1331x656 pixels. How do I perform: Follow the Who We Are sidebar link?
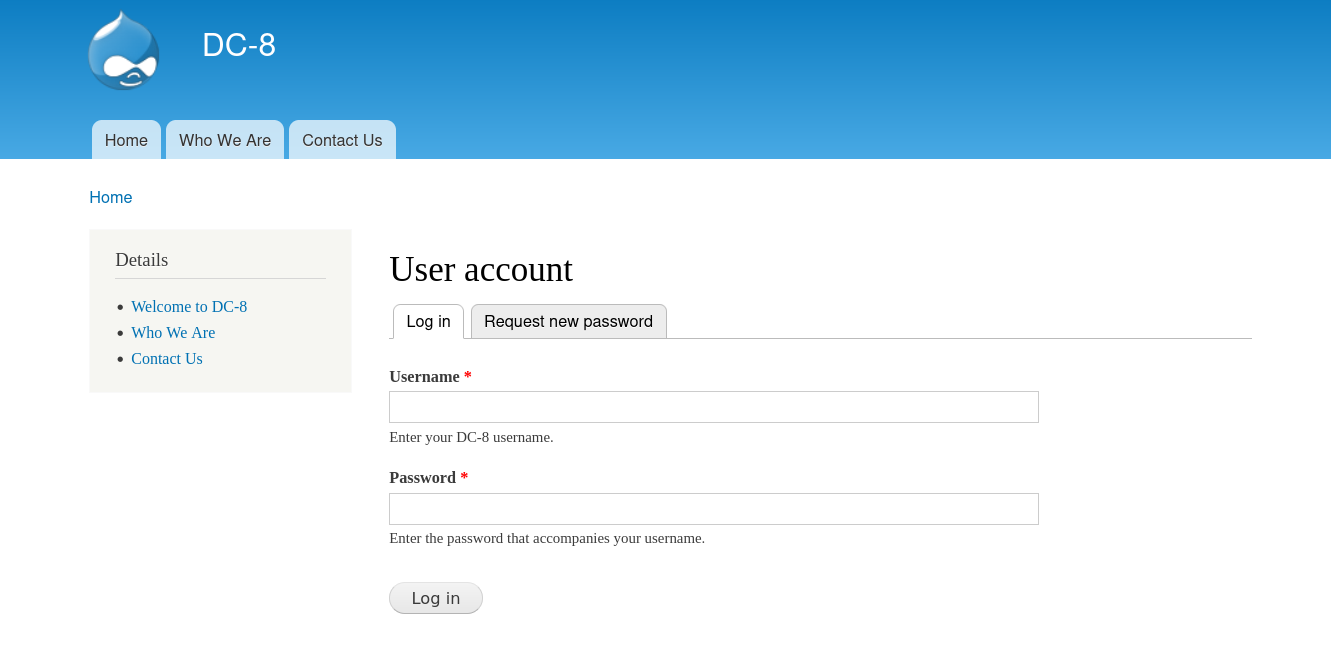[173, 333]
